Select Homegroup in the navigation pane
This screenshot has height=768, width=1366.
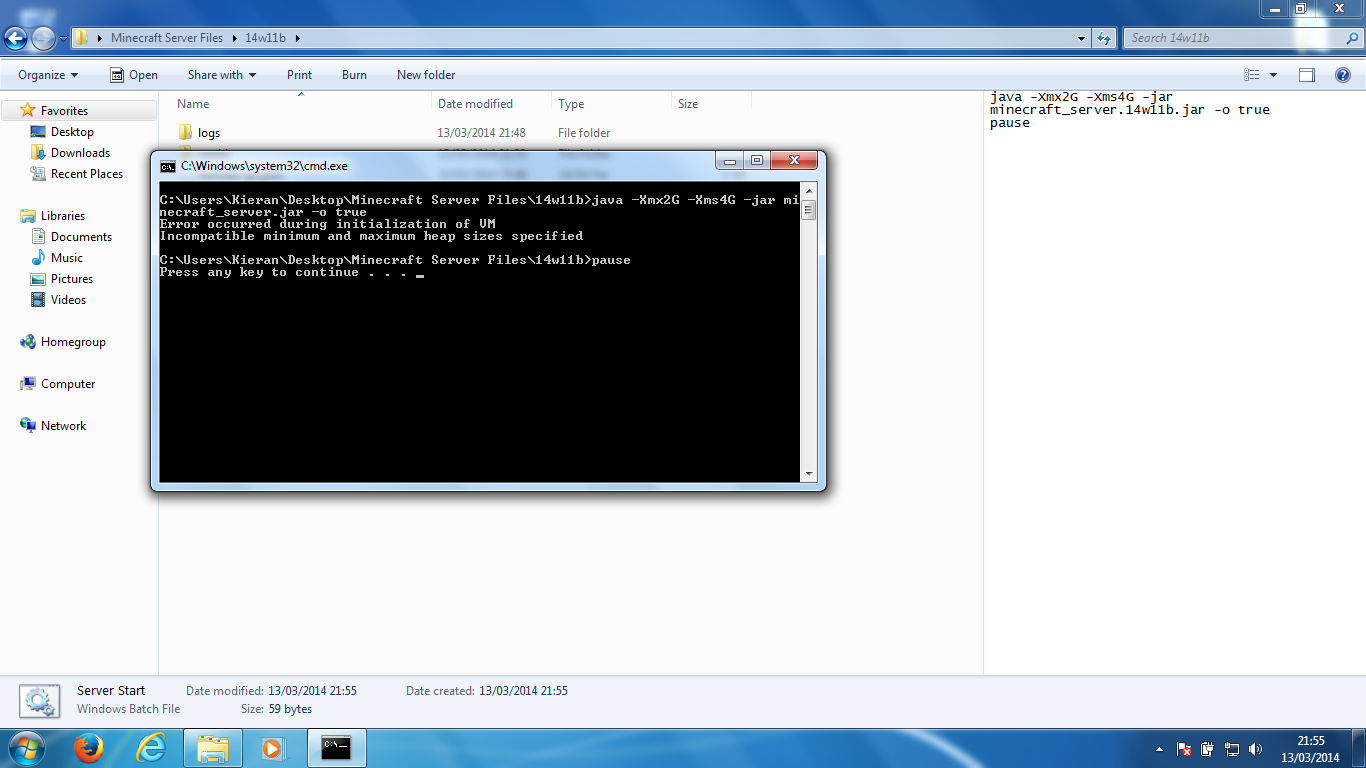[x=73, y=342]
